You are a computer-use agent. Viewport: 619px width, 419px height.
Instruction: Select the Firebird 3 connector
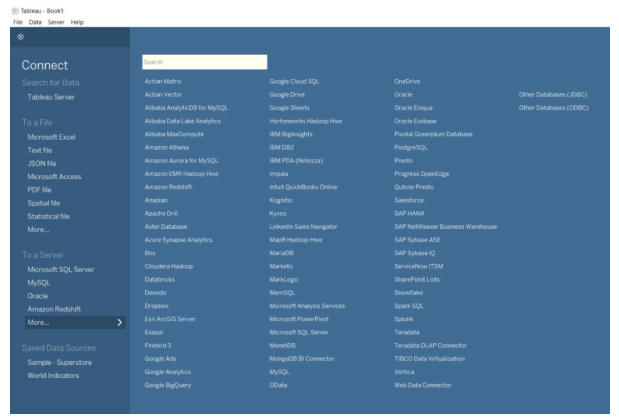pyautogui.click(x=158, y=346)
